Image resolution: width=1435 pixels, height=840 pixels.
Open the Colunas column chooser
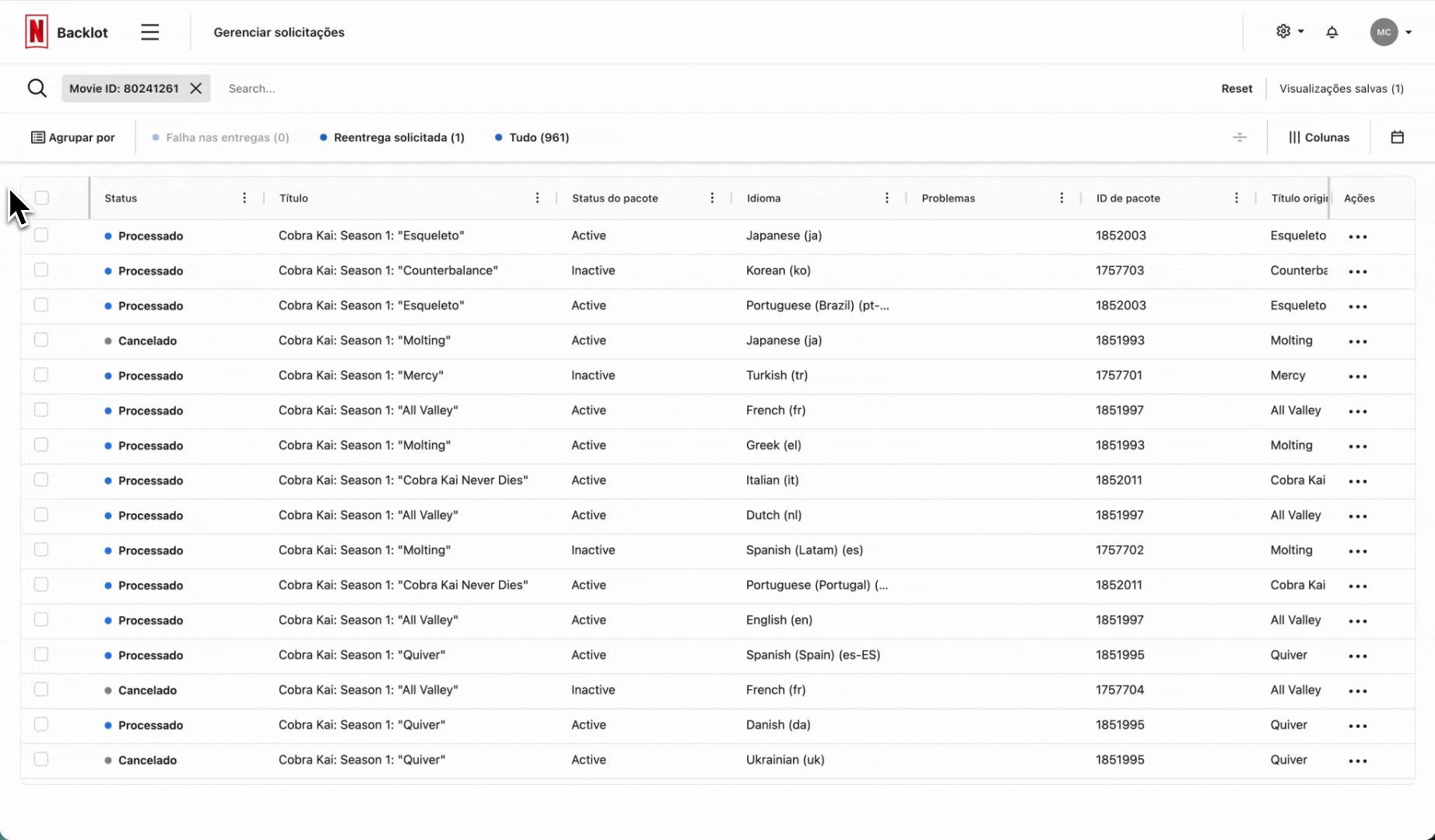click(1319, 138)
